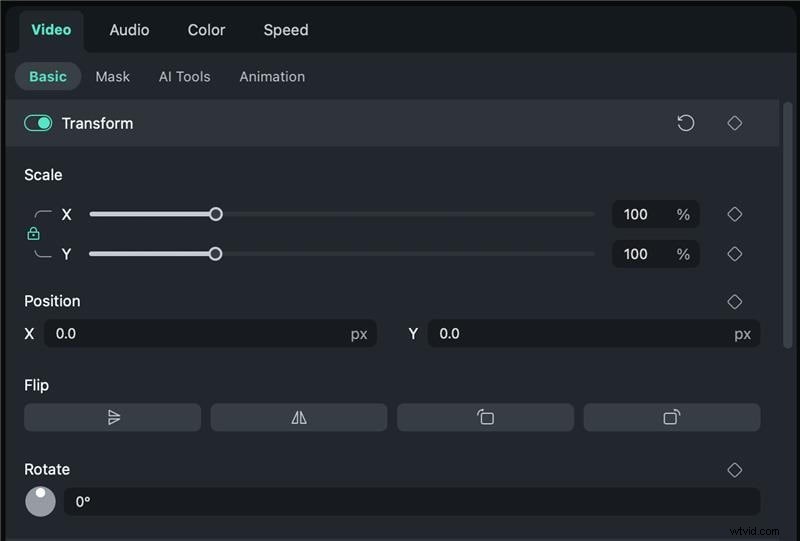
Task: Add keyframe for Position
Action: click(x=734, y=301)
